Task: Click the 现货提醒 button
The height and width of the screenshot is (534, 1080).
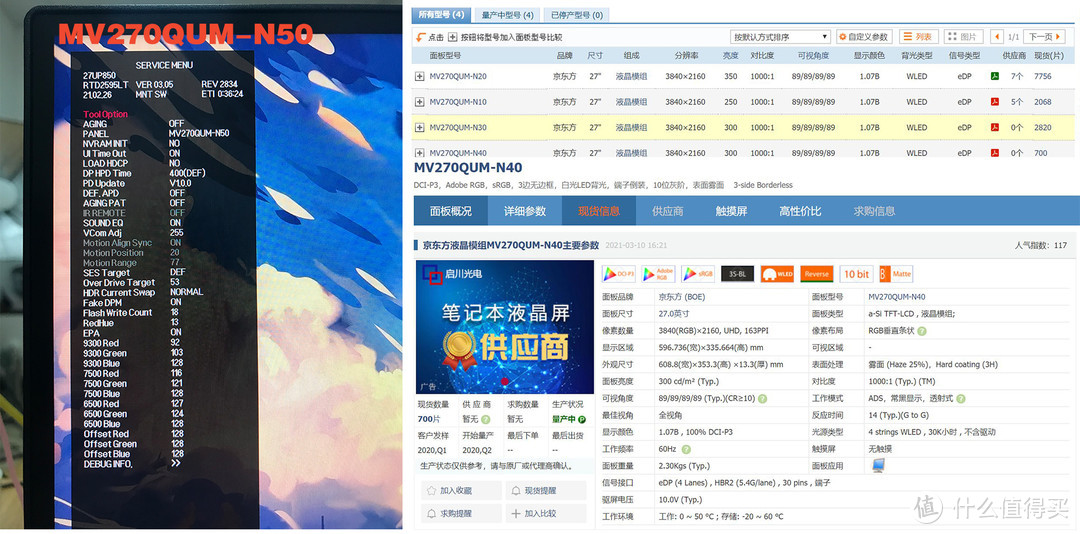Action: [546, 491]
